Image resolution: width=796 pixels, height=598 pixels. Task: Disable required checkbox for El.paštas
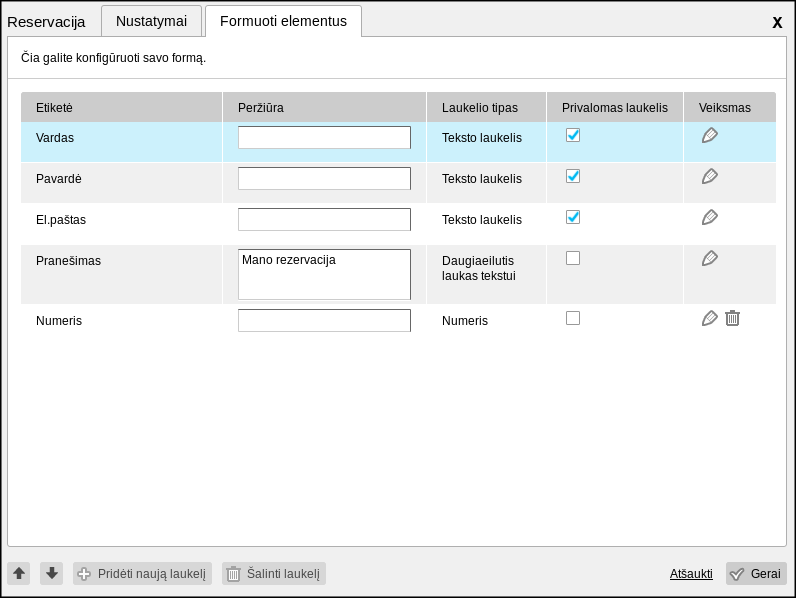[573, 217]
